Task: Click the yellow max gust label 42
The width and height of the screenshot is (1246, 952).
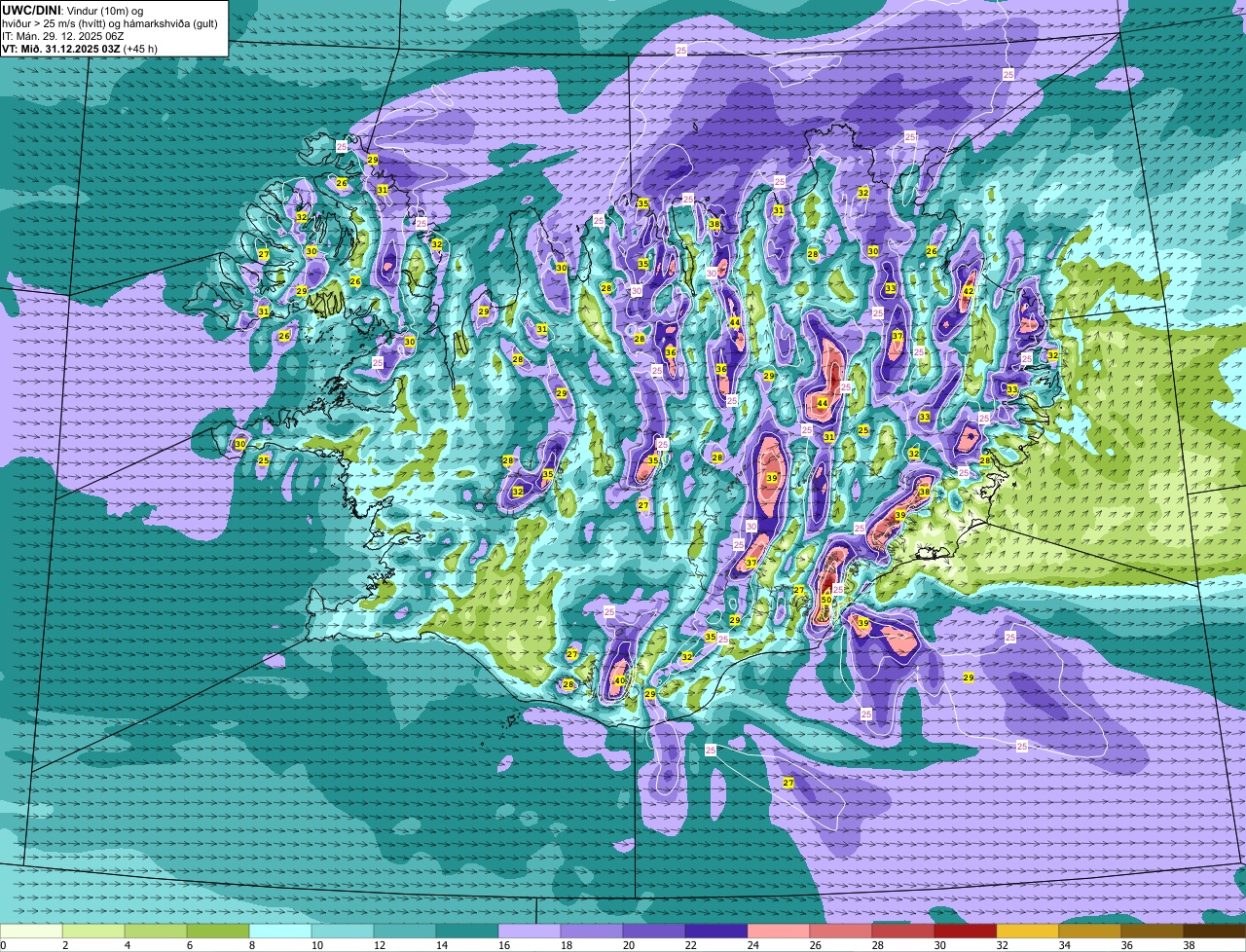Action: (968, 291)
